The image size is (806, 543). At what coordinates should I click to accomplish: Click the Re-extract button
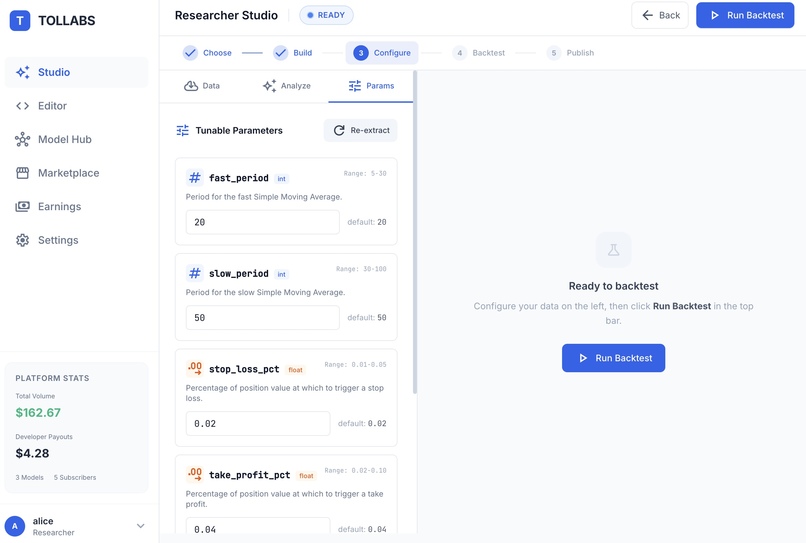point(360,131)
